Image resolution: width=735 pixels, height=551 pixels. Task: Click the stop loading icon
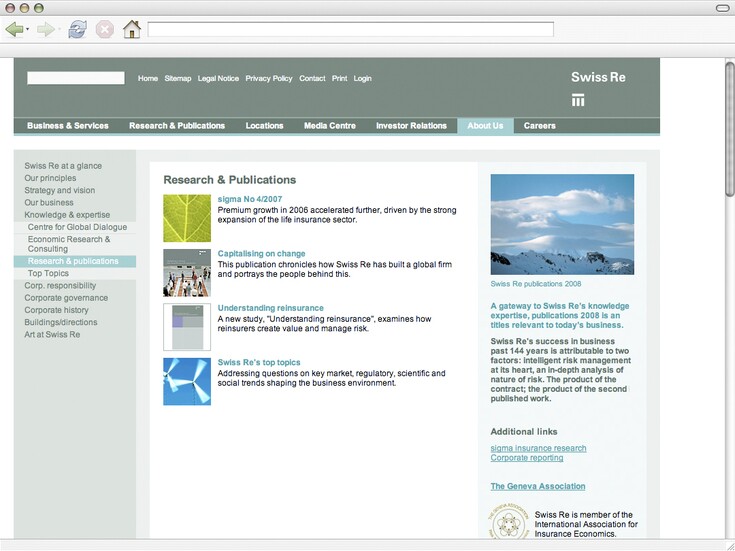tap(105, 30)
